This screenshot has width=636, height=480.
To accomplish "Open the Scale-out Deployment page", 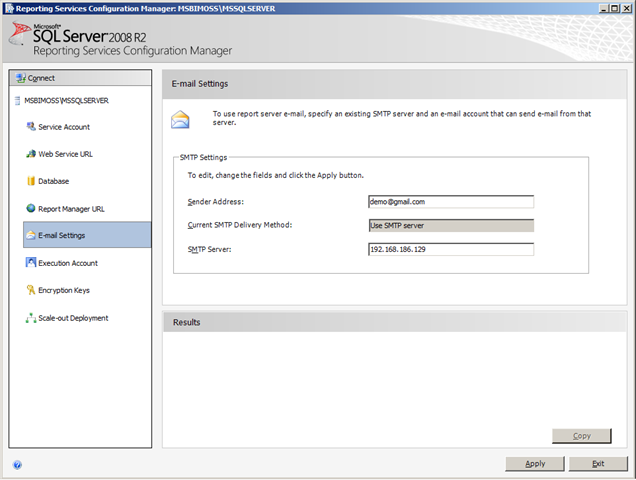I will point(73,318).
